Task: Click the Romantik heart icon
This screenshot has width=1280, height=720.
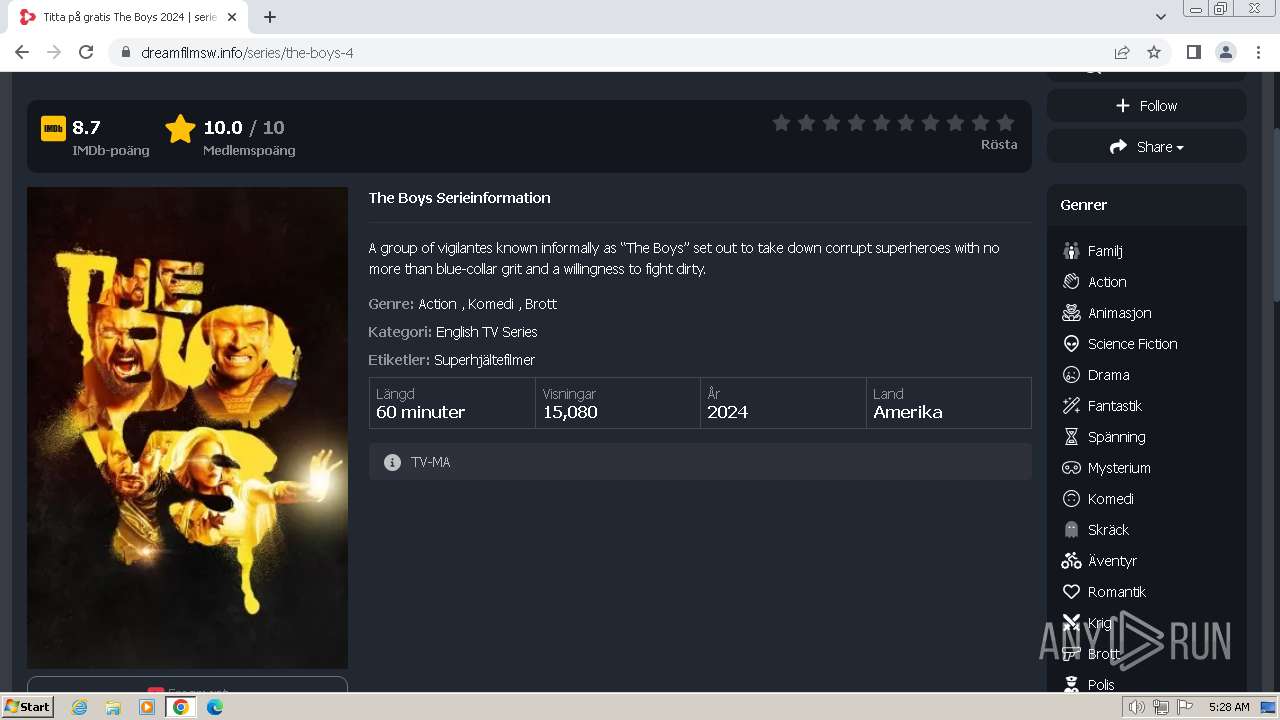Action: (x=1071, y=592)
